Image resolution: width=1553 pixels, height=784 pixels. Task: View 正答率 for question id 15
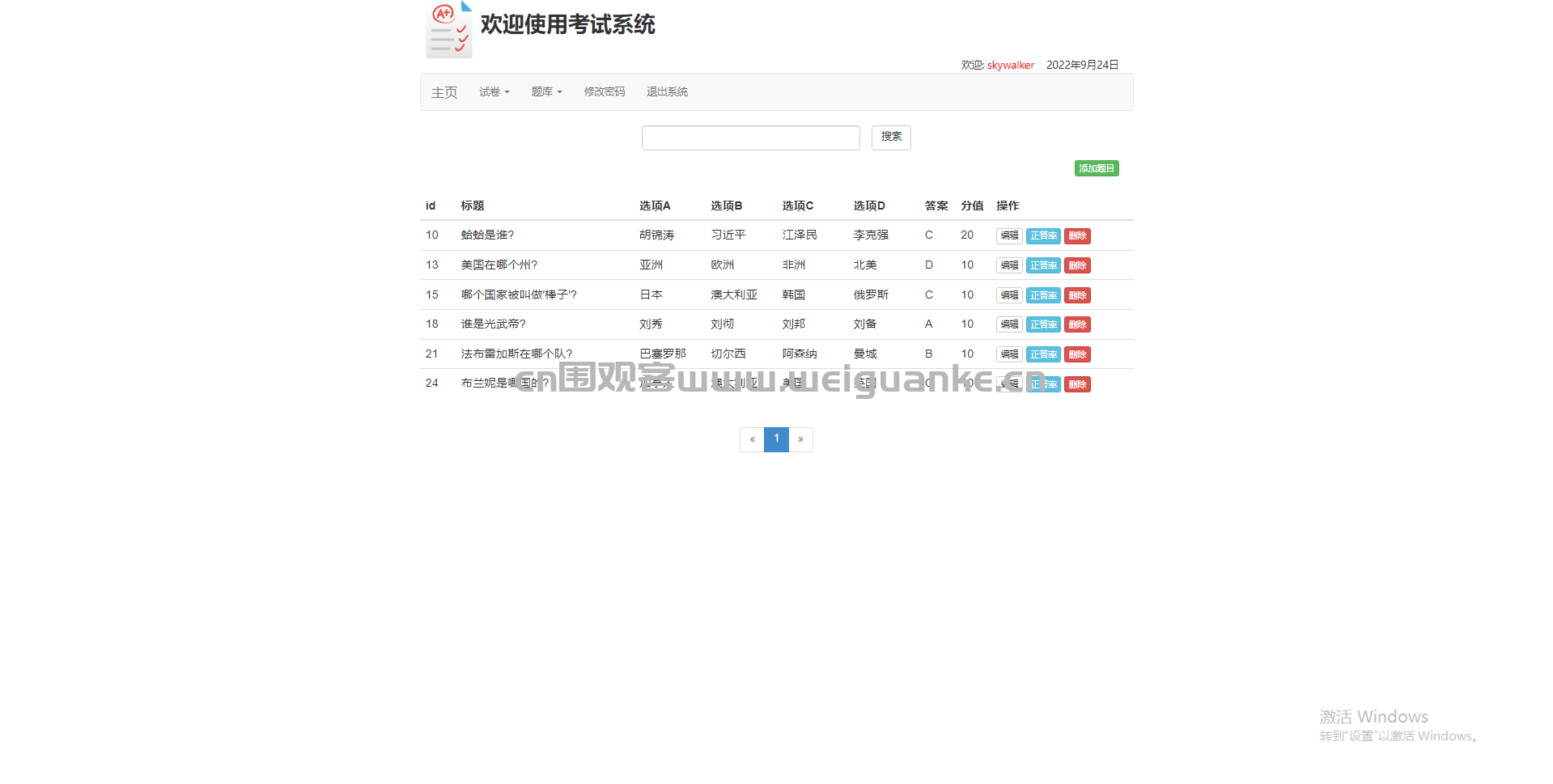(1044, 295)
